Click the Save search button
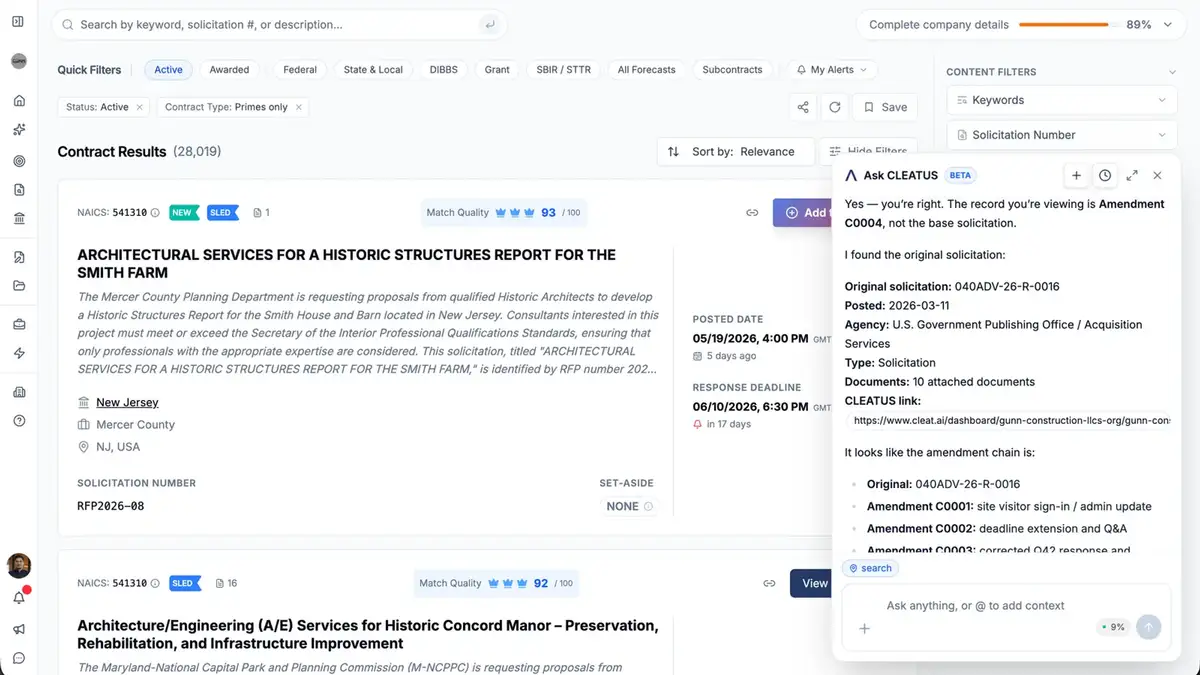1200x675 pixels. click(885, 107)
